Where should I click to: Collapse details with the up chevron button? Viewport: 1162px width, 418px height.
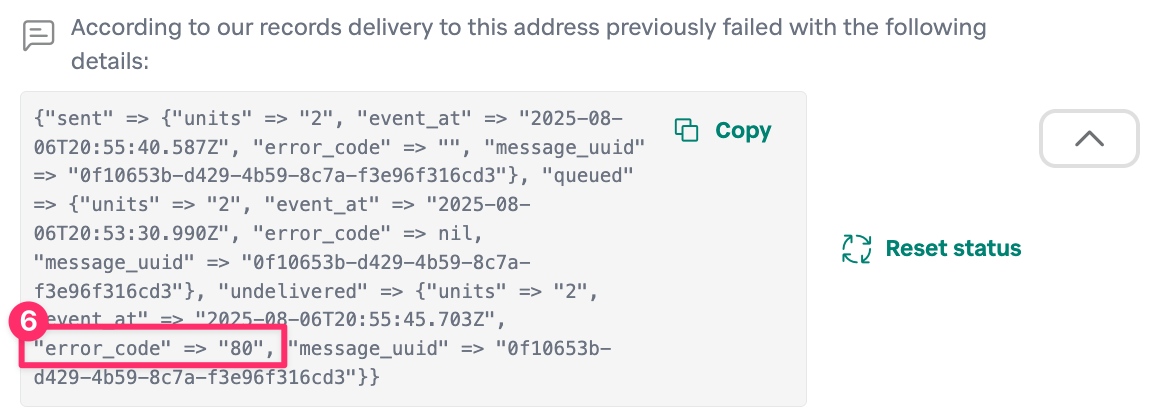[1089, 138]
